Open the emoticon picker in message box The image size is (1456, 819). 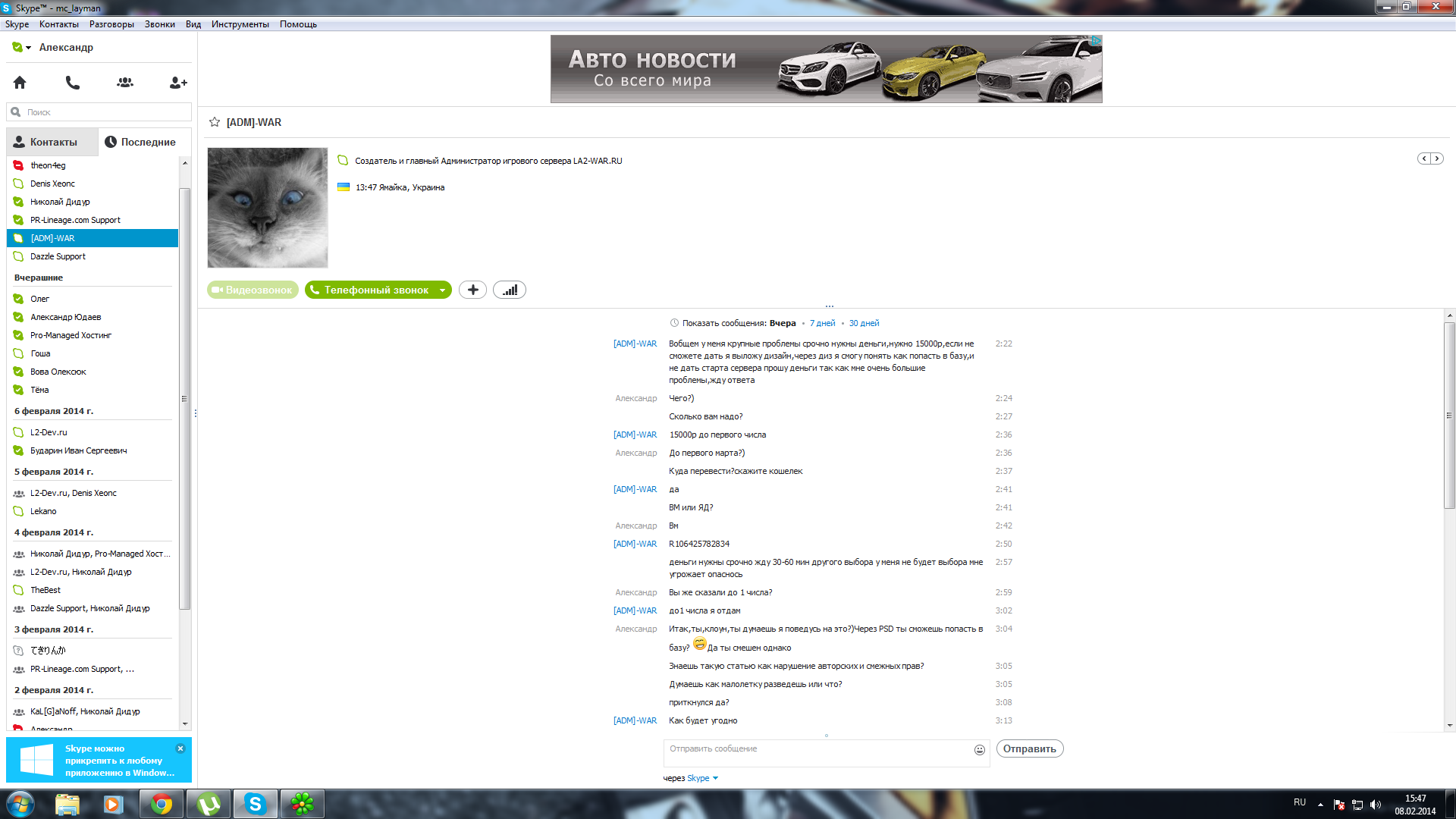click(980, 749)
